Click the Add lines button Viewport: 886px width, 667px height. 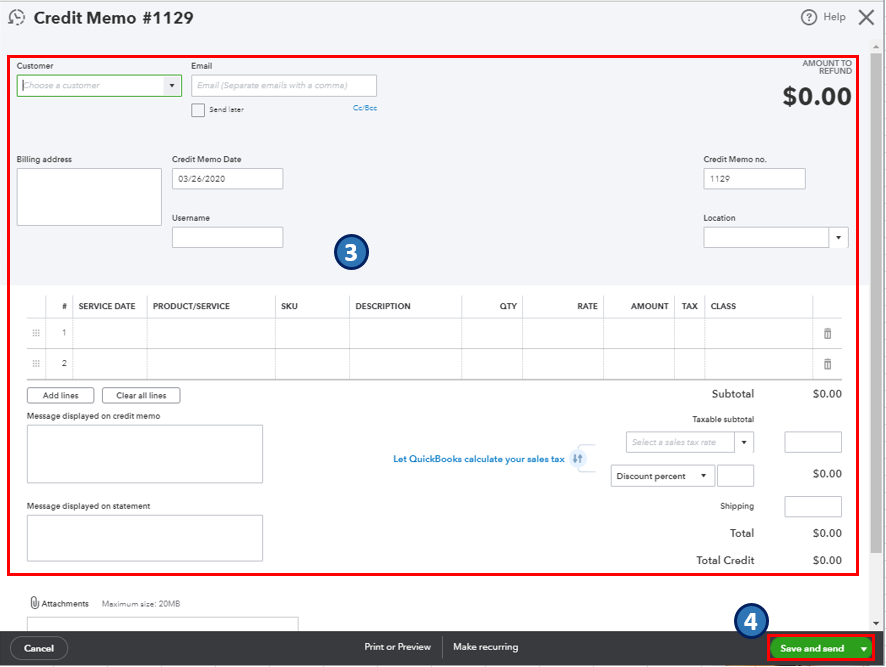click(60, 395)
